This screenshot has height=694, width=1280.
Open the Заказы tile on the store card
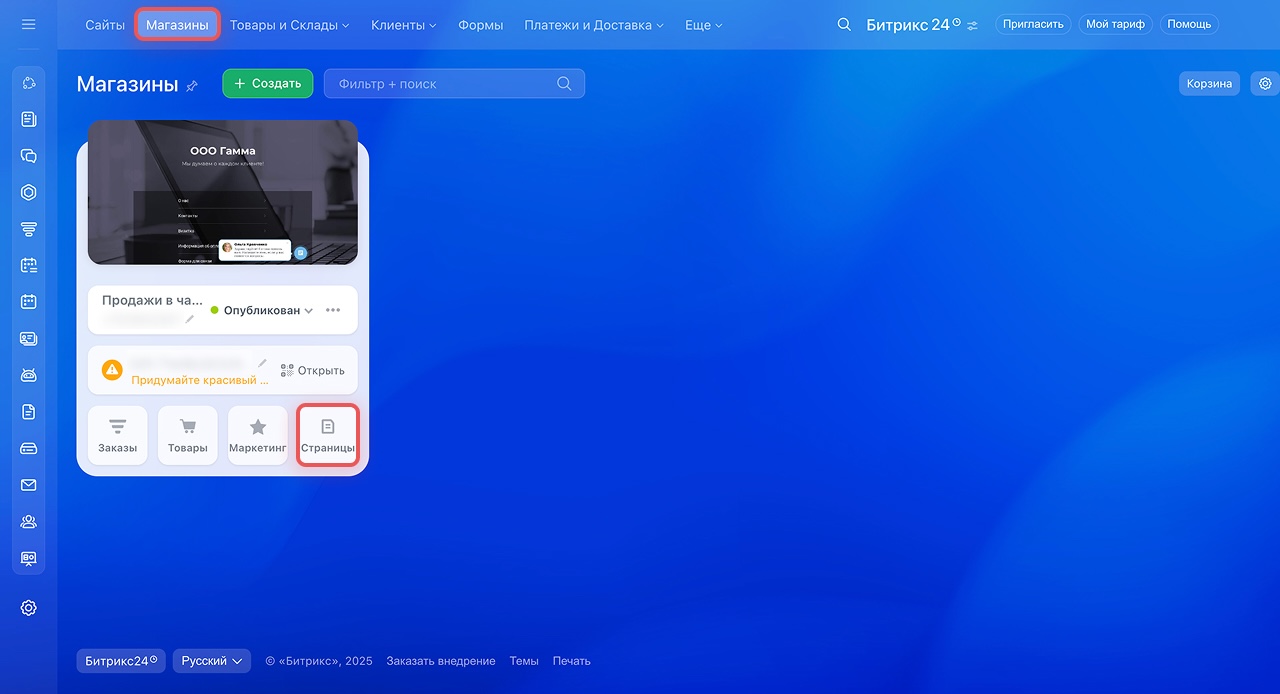pos(118,435)
